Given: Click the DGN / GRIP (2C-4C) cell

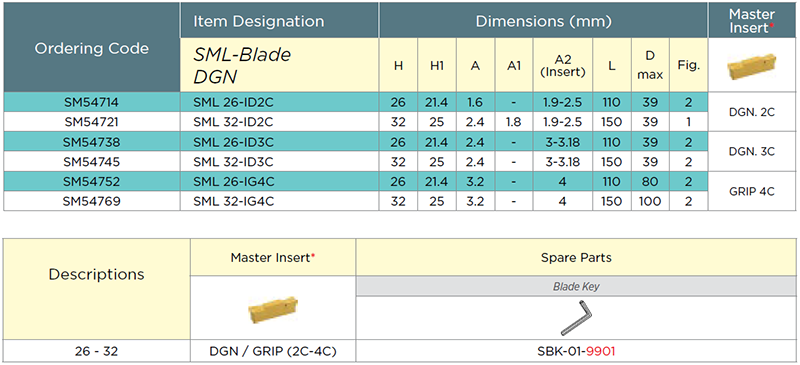Looking at the screenshot, I should pyautogui.click(x=273, y=351).
